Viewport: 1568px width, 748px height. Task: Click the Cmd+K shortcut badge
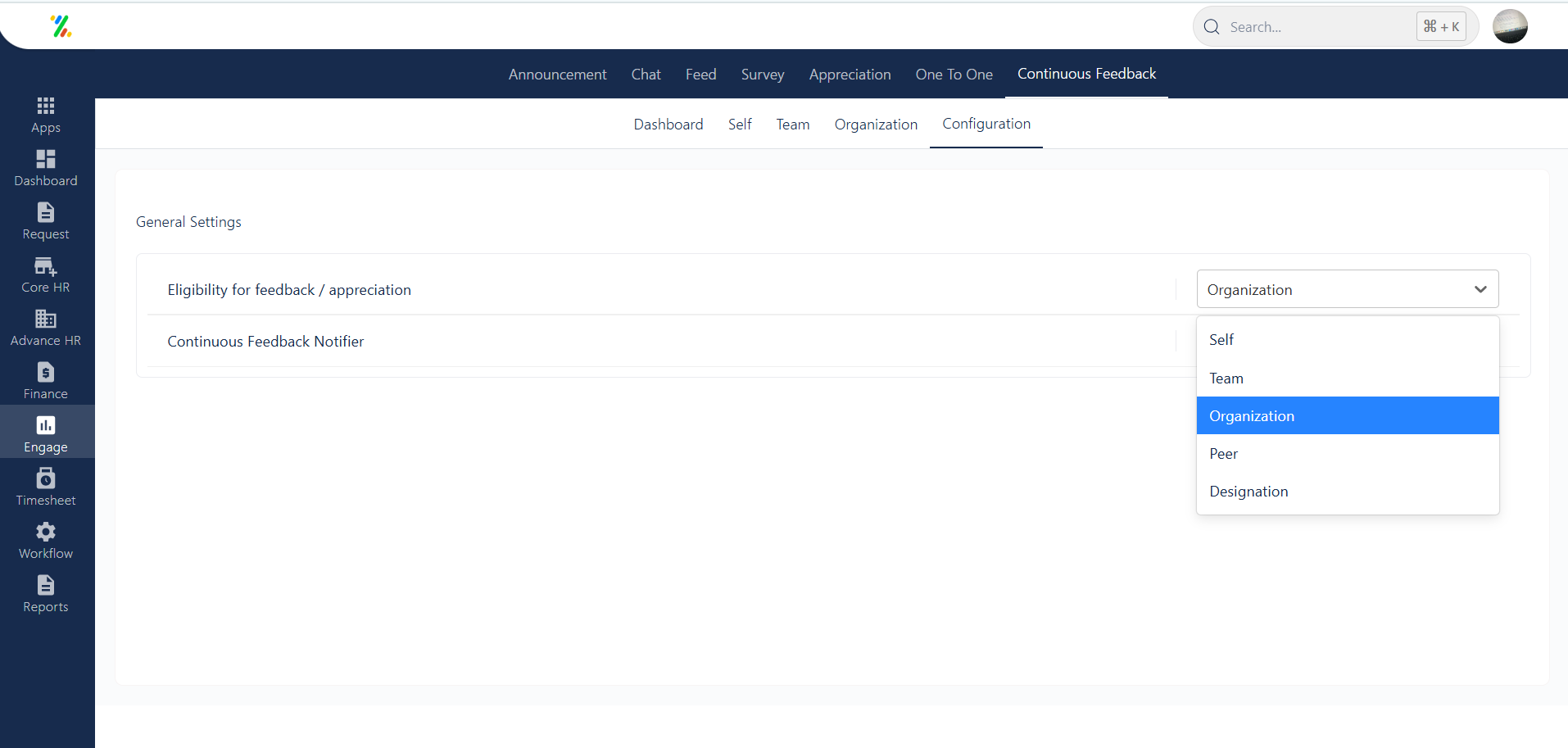1441,27
